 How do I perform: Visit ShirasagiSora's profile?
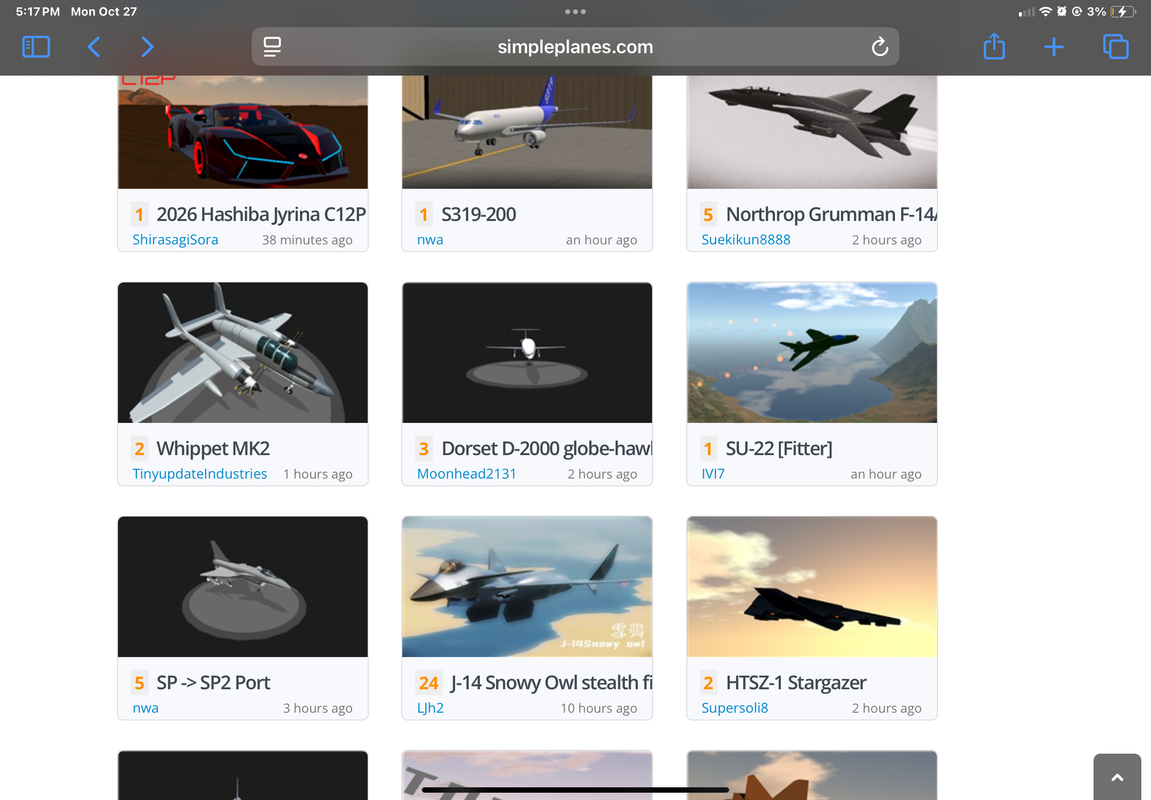(x=175, y=240)
